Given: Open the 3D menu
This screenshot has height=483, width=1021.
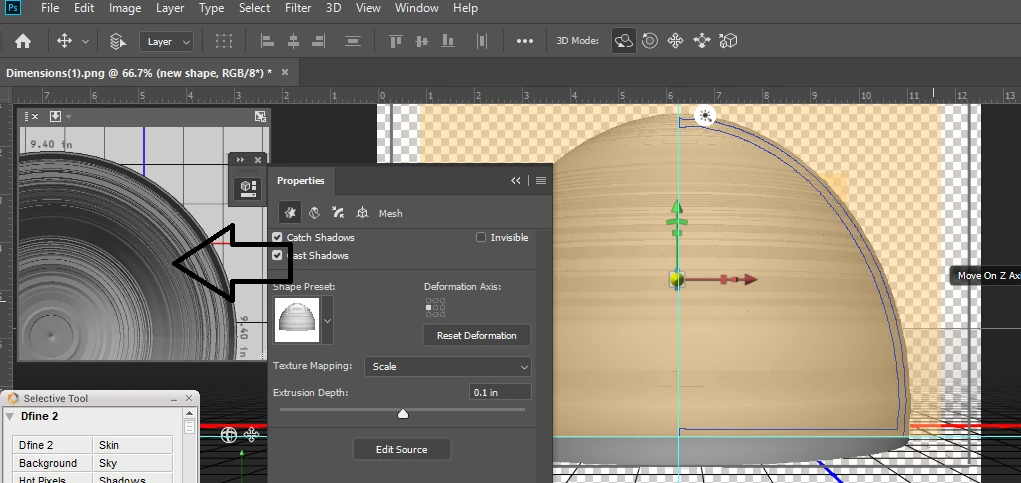Looking at the screenshot, I should pyautogui.click(x=333, y=8).
